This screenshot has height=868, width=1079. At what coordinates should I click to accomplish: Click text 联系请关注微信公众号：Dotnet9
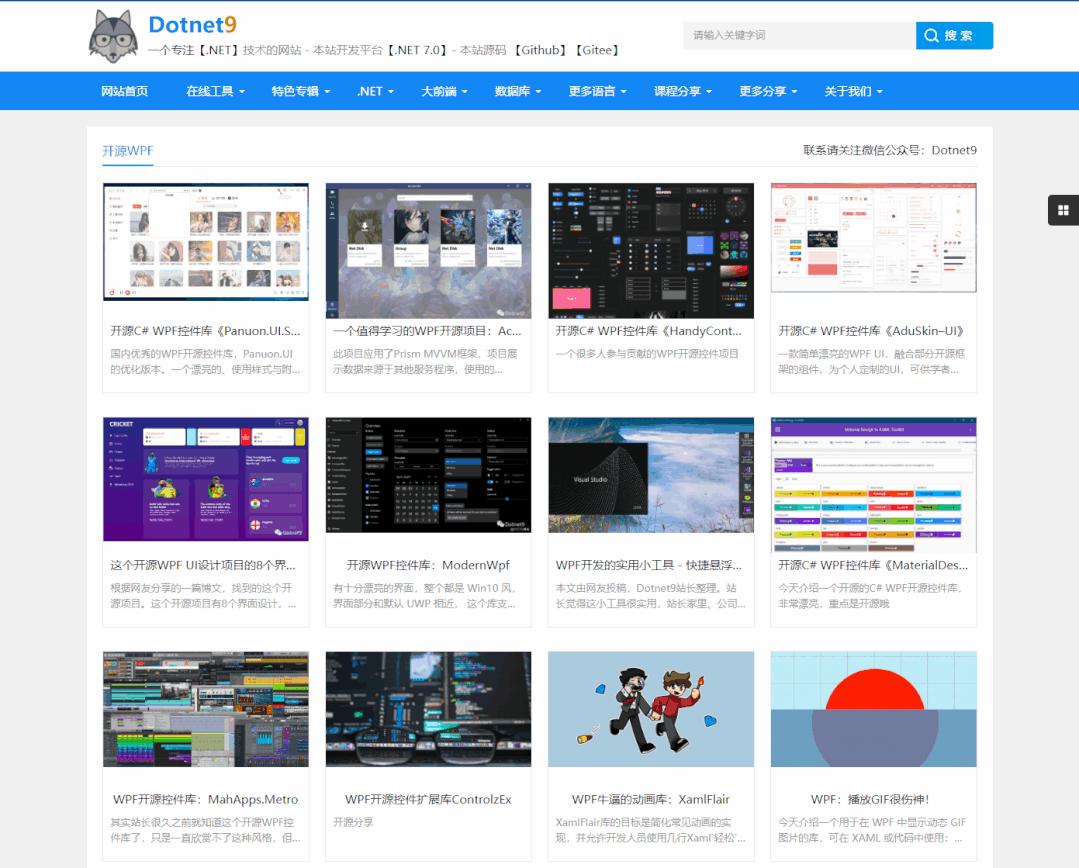click(x=890, y=150)
